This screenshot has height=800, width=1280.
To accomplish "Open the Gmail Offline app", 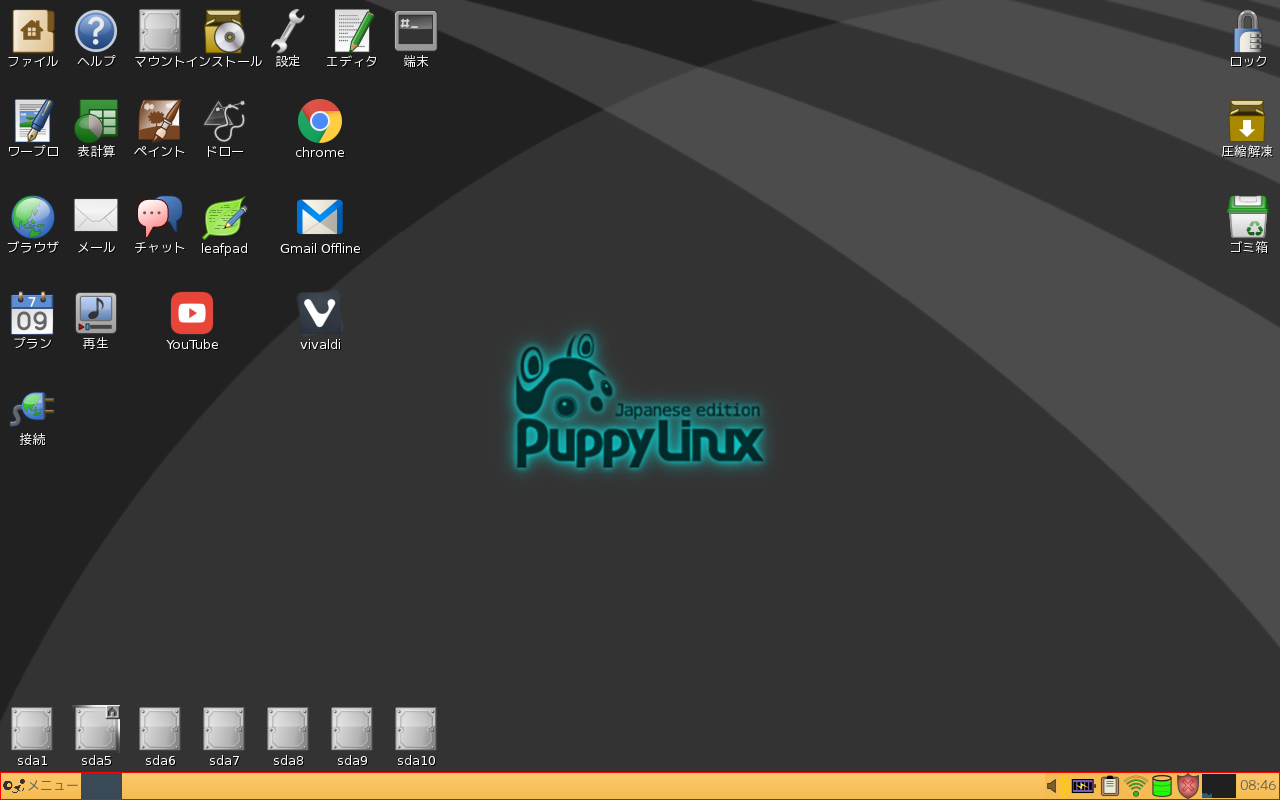I will pos(319,215).
